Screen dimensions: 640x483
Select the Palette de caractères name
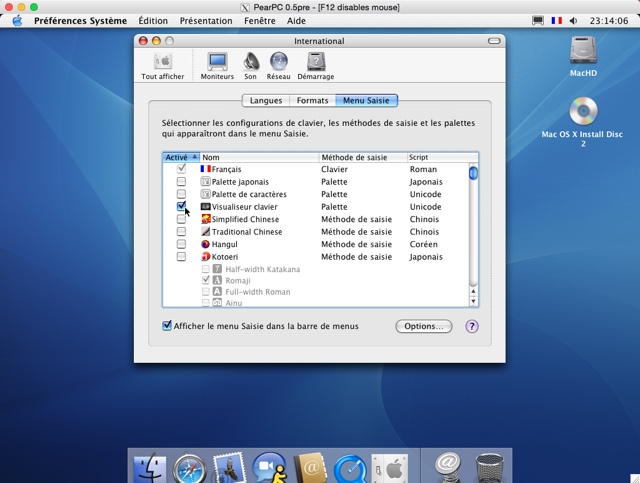249,194
